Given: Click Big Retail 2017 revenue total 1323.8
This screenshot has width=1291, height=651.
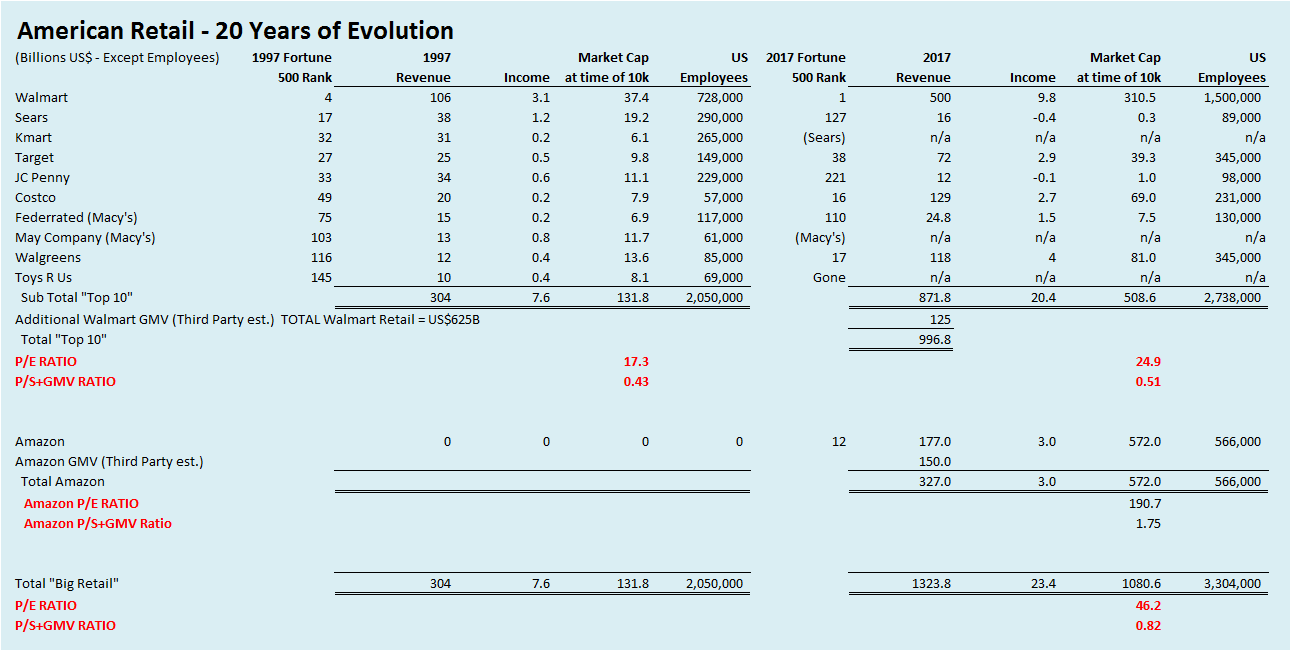Looking at the screenshot, I should pos(930,583).
